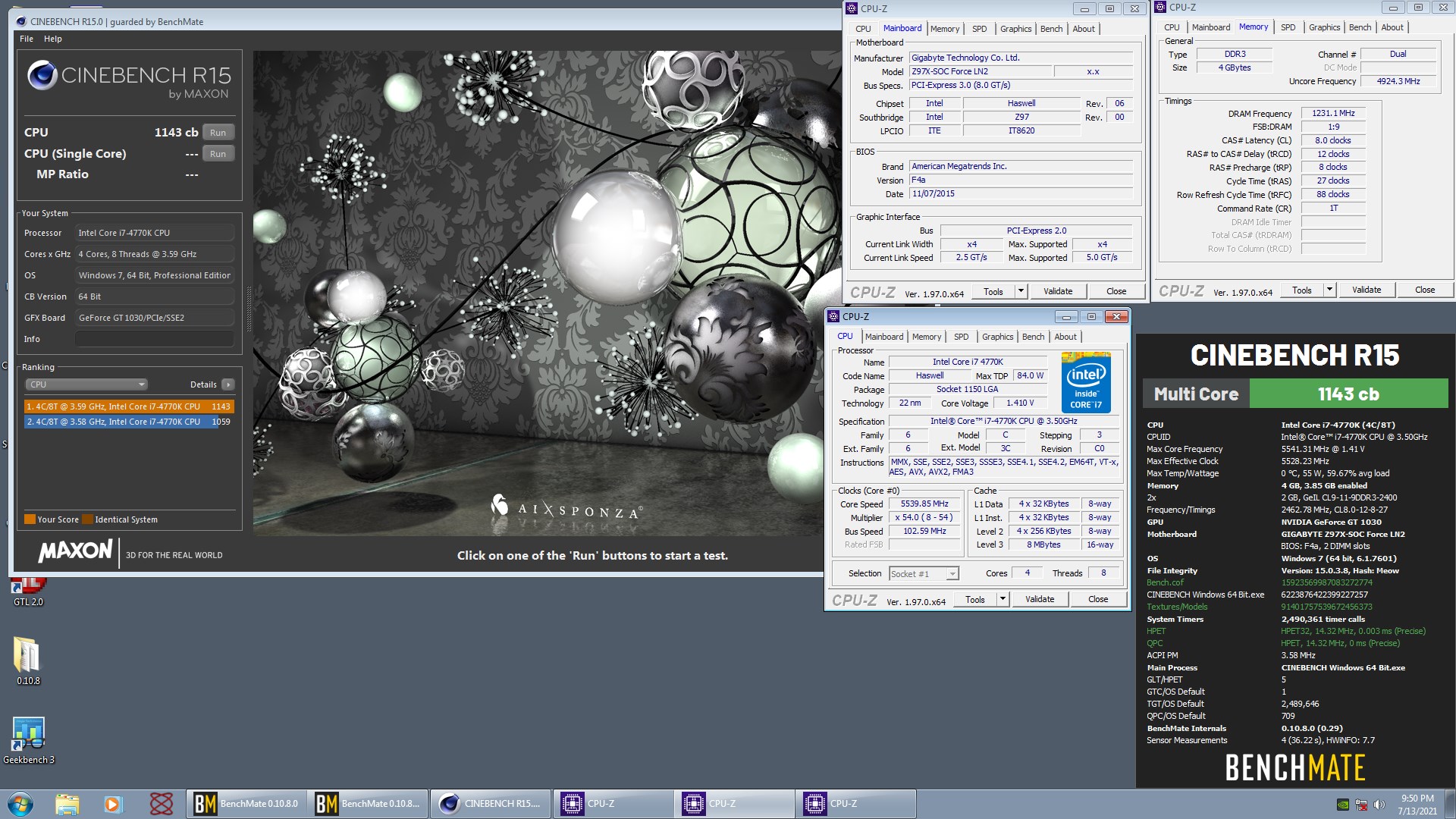The height and width of the screenshot is (819, 1456).
Task: Click Validate in CPU-Z CPU window
Action: [1040, 599]
